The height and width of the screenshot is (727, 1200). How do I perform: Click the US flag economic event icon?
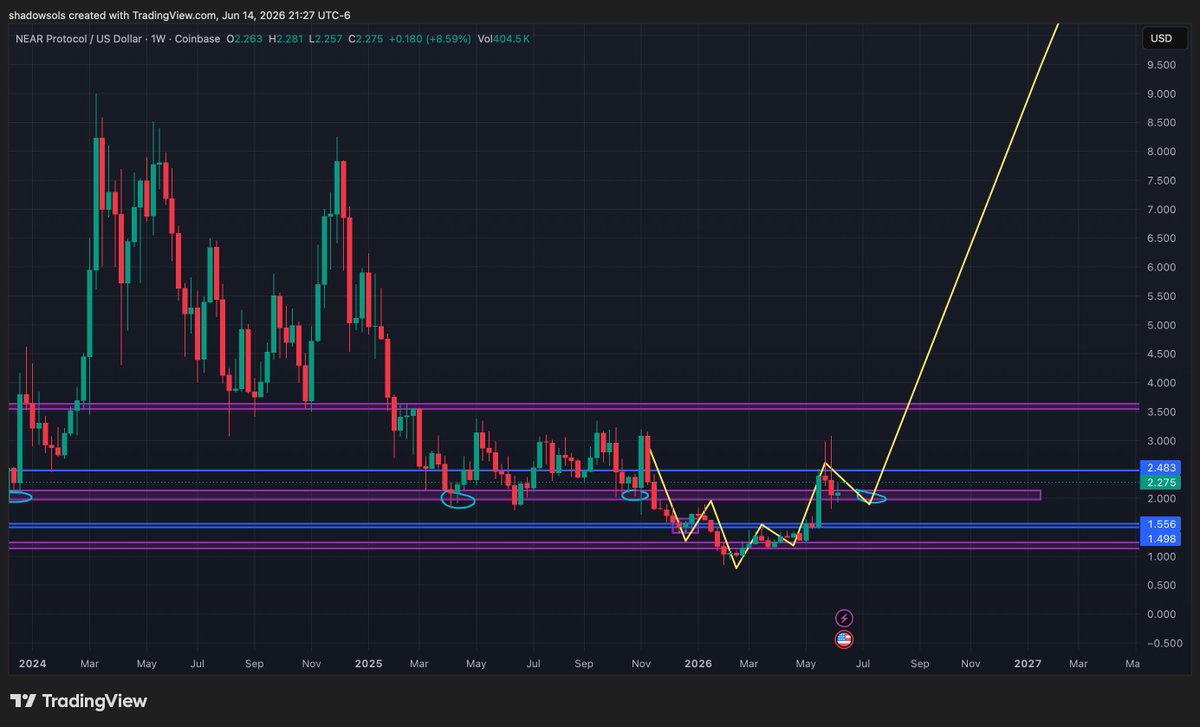pyautogui.click(x=844, y=639)
